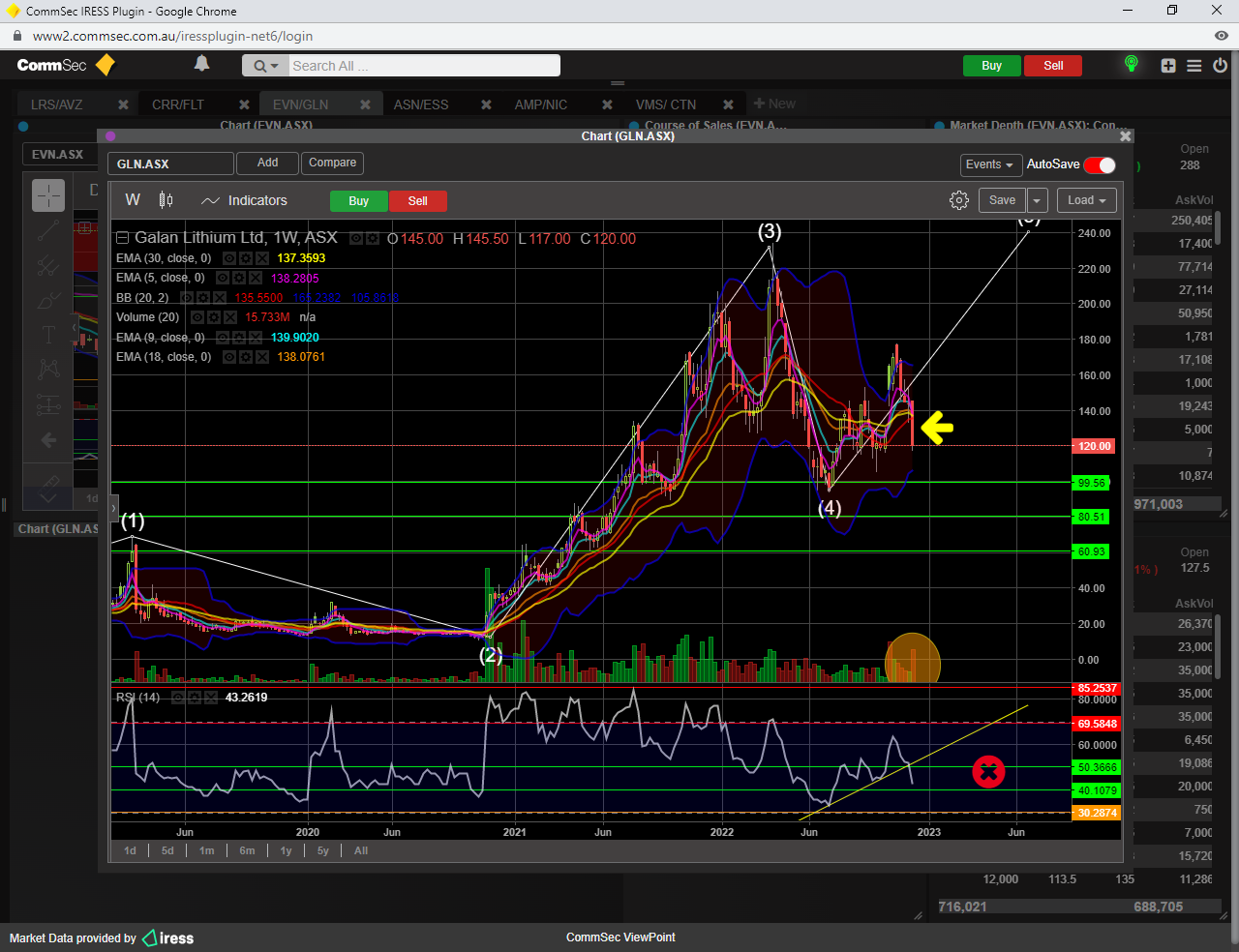Click the add widget plus icon

(x=1168, y=66)
